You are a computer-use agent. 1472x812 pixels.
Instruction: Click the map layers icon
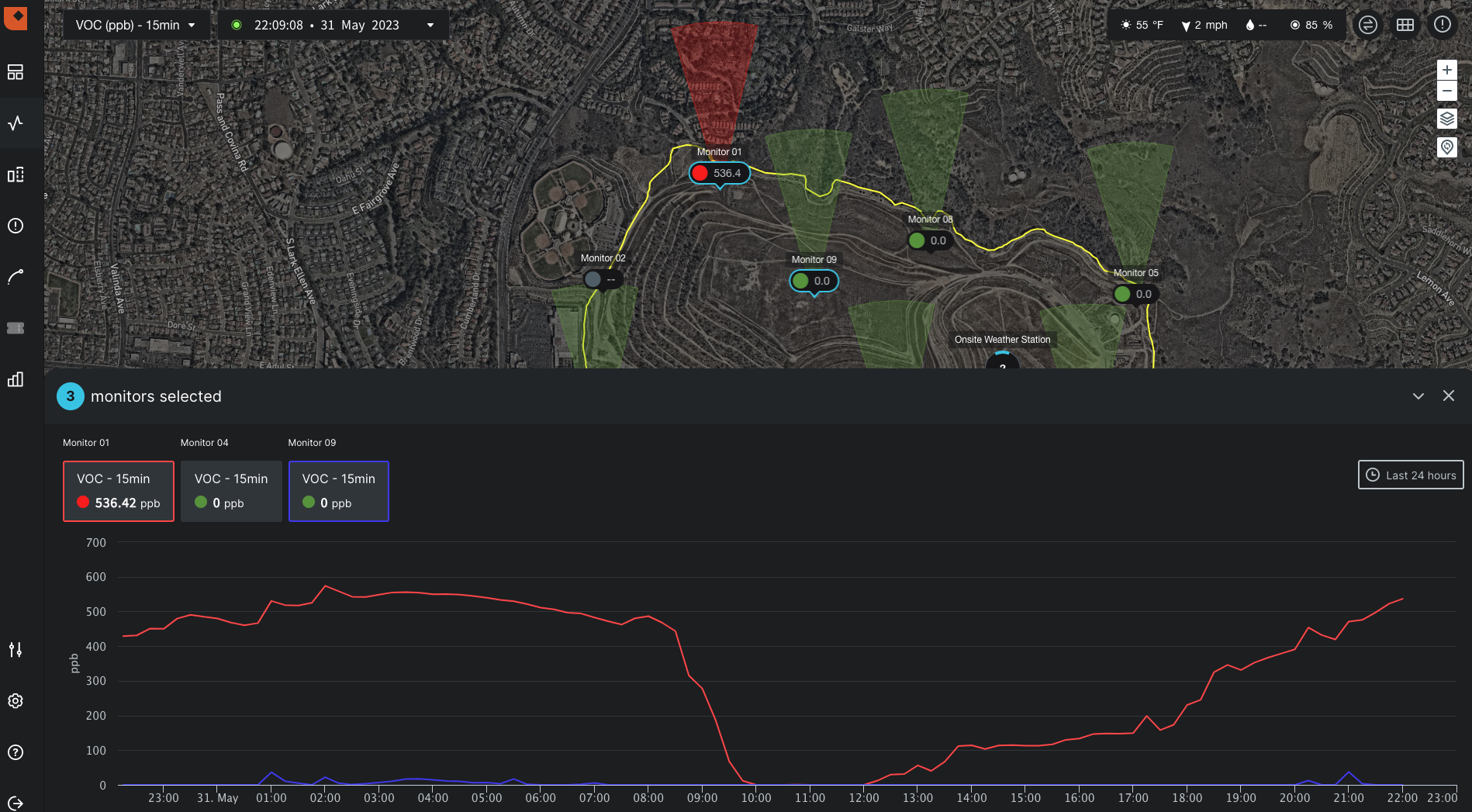[1446, 119]
